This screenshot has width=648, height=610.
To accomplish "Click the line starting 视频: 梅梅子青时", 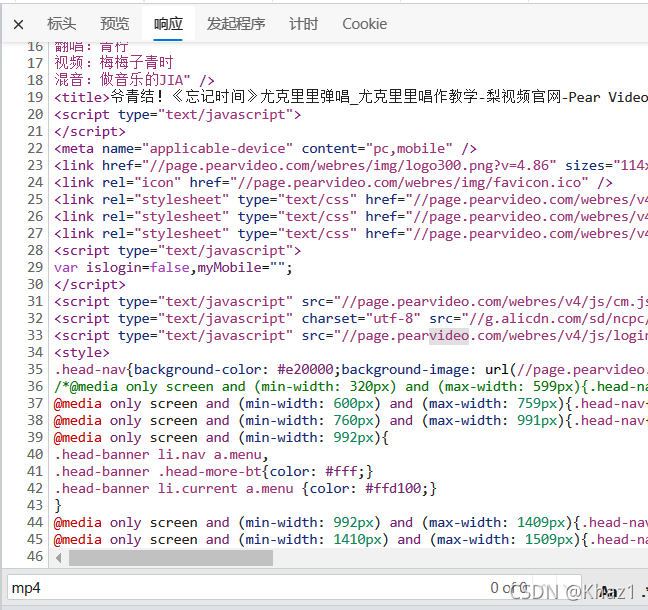I will pos(114,63).
